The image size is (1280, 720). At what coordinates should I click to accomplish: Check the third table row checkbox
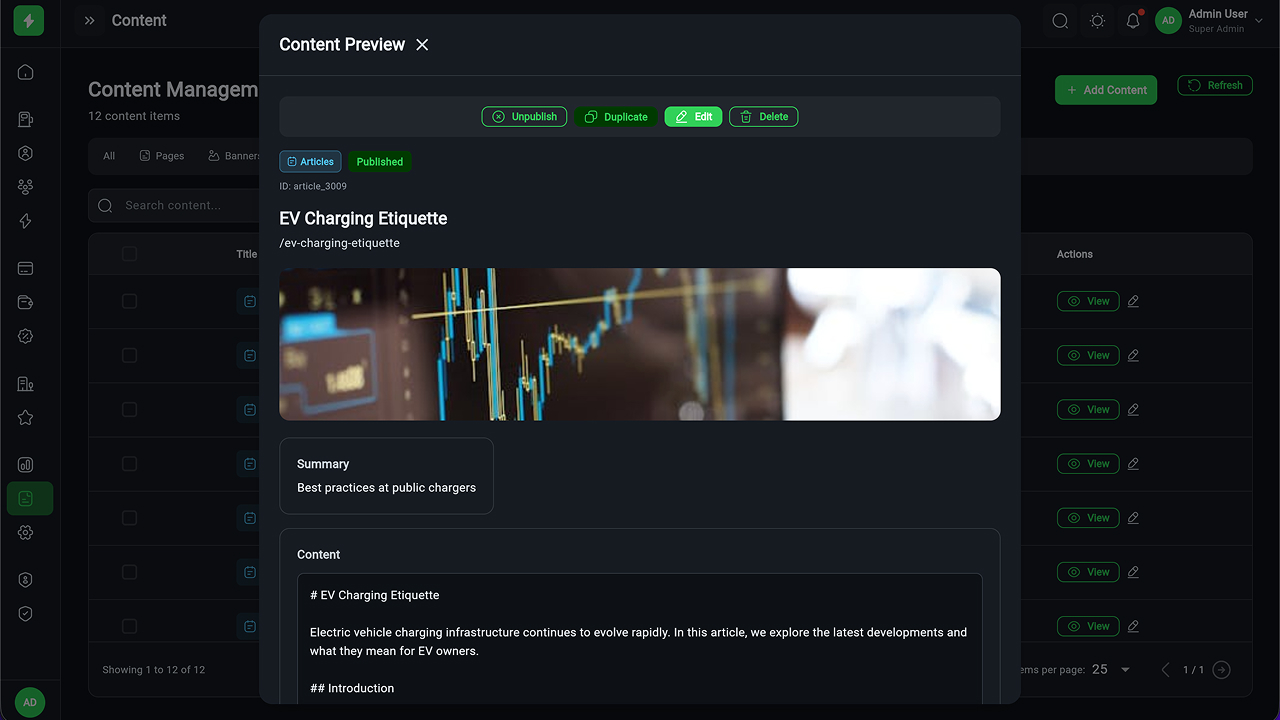(129, 409)
